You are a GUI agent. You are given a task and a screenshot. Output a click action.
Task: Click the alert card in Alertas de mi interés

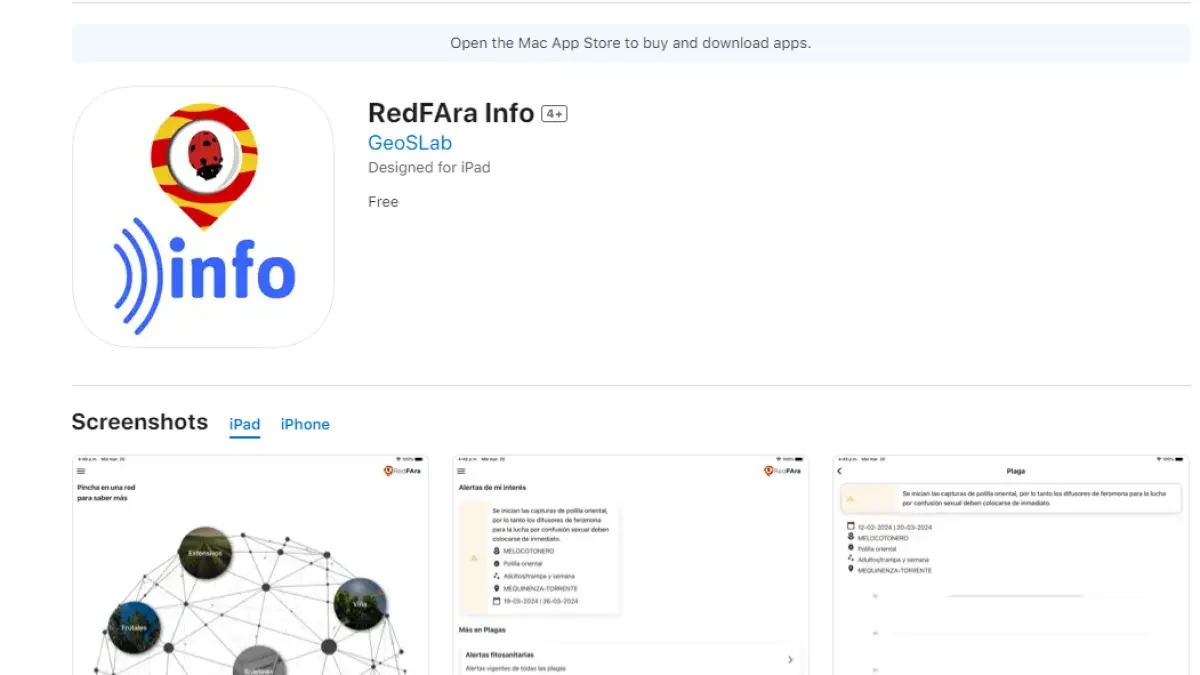click(x=540, y=557)
